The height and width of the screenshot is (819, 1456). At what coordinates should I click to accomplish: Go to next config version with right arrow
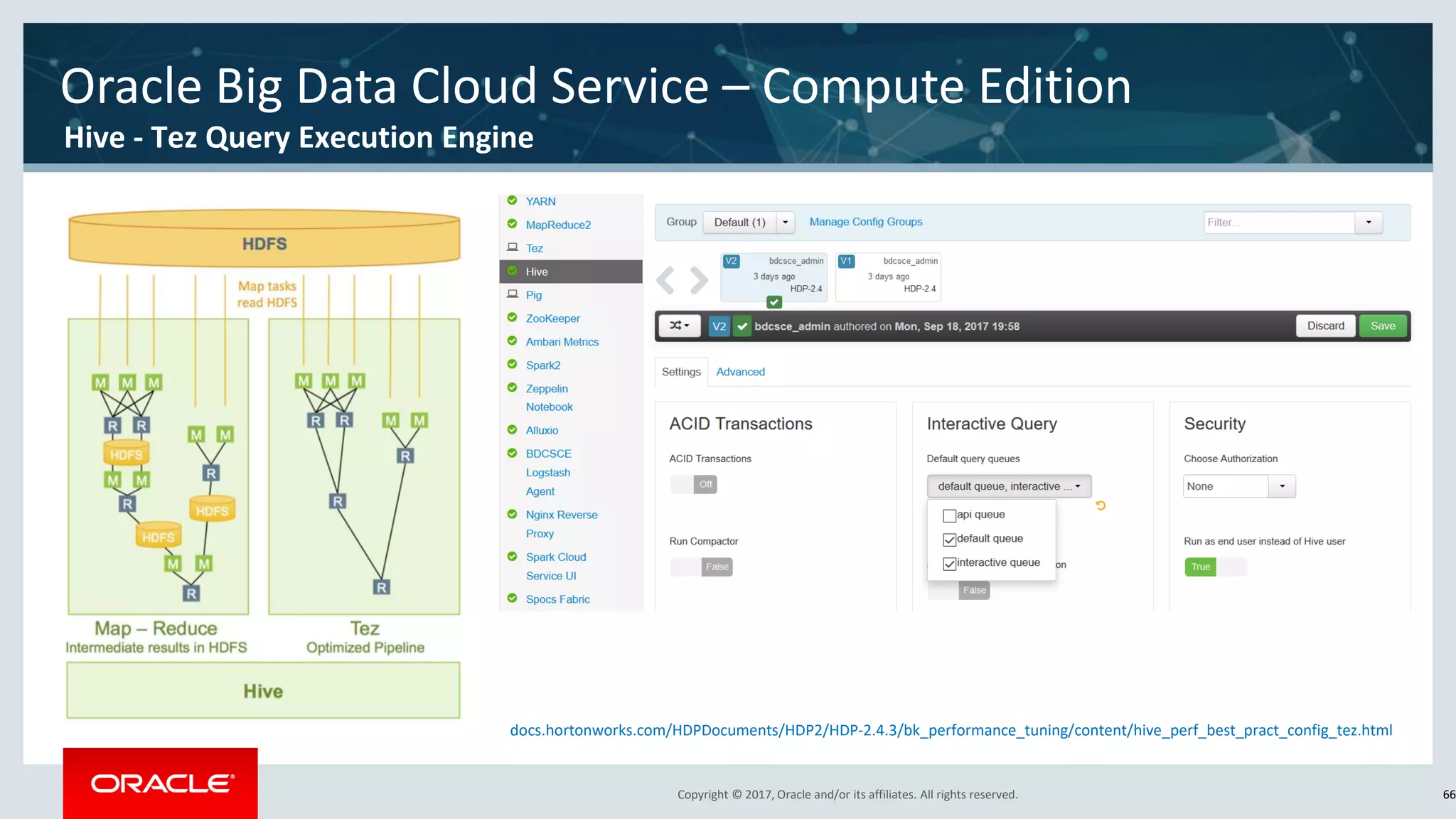[700, 280]
